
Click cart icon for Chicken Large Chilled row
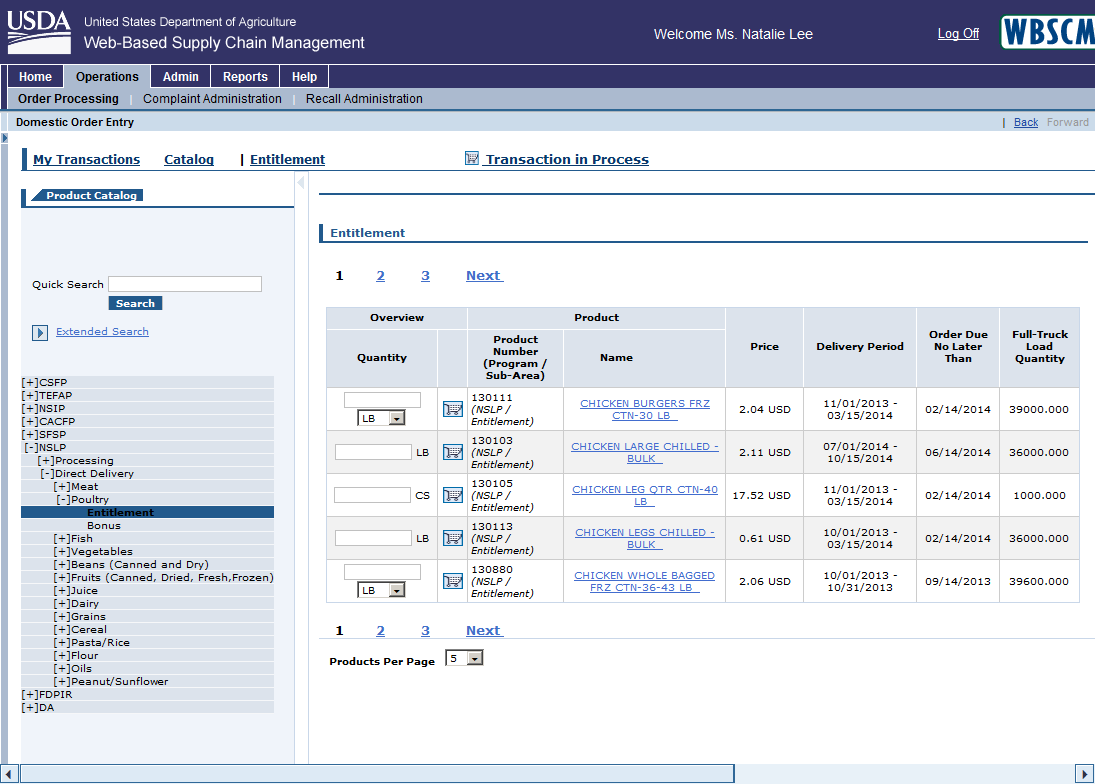click(x=452, y=452)
